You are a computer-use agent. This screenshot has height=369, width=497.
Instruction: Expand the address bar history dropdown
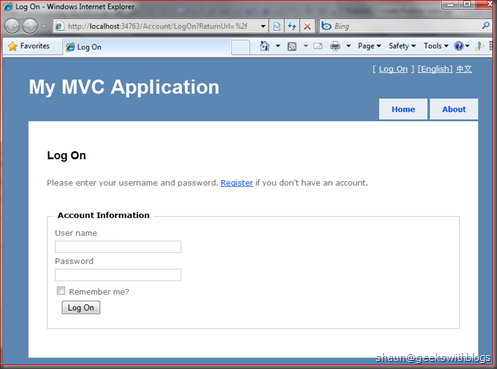263,26
